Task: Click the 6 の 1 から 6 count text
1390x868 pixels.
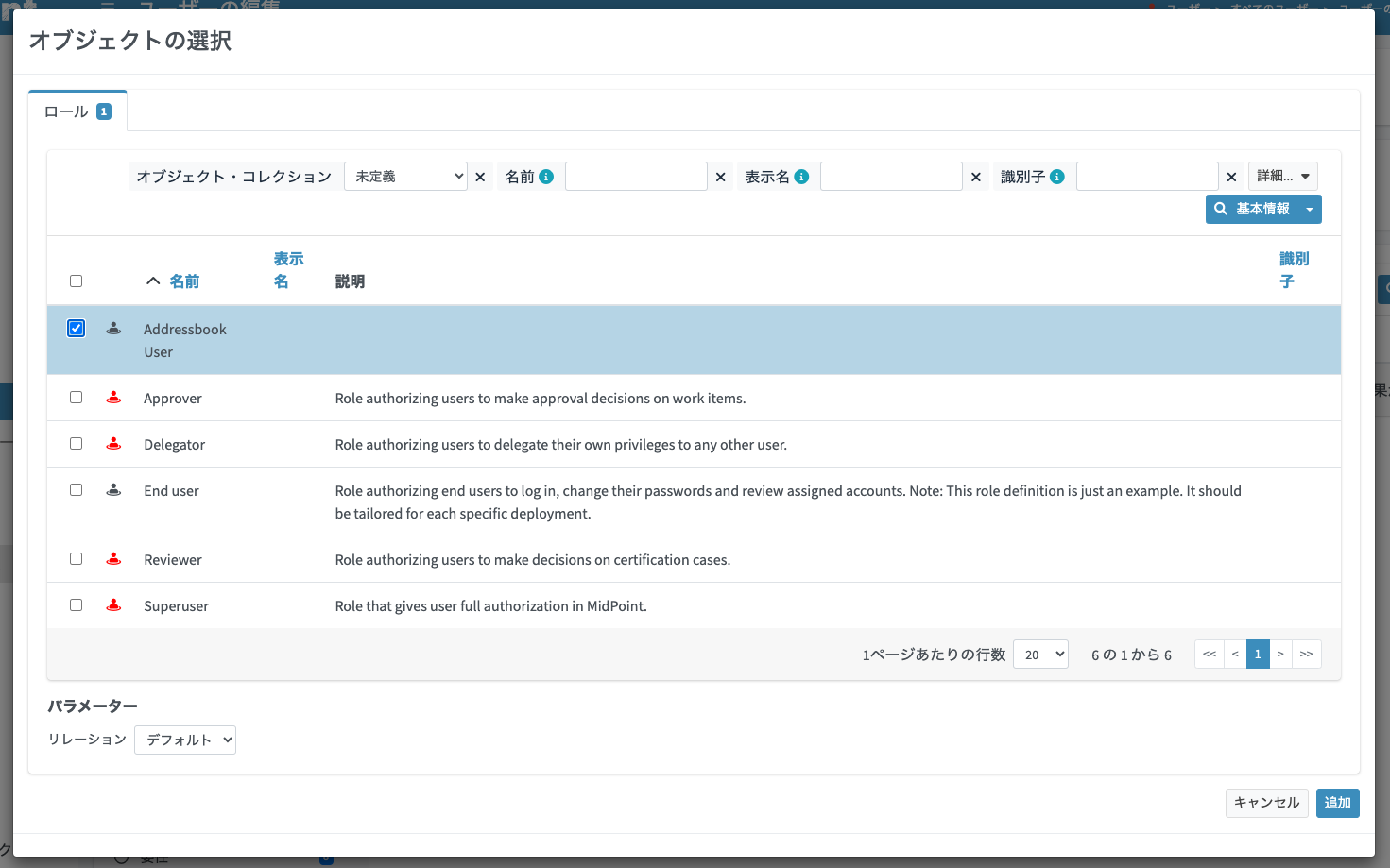Action: [x=1131, y=655]
